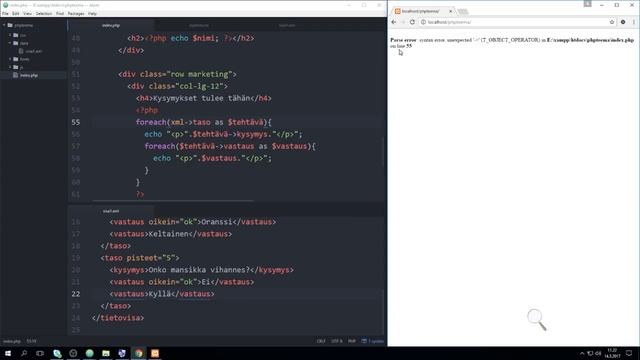This screenshot has height=360, width=640.
Task: Open the Selection menu in Atom
Action: [44, 13]
